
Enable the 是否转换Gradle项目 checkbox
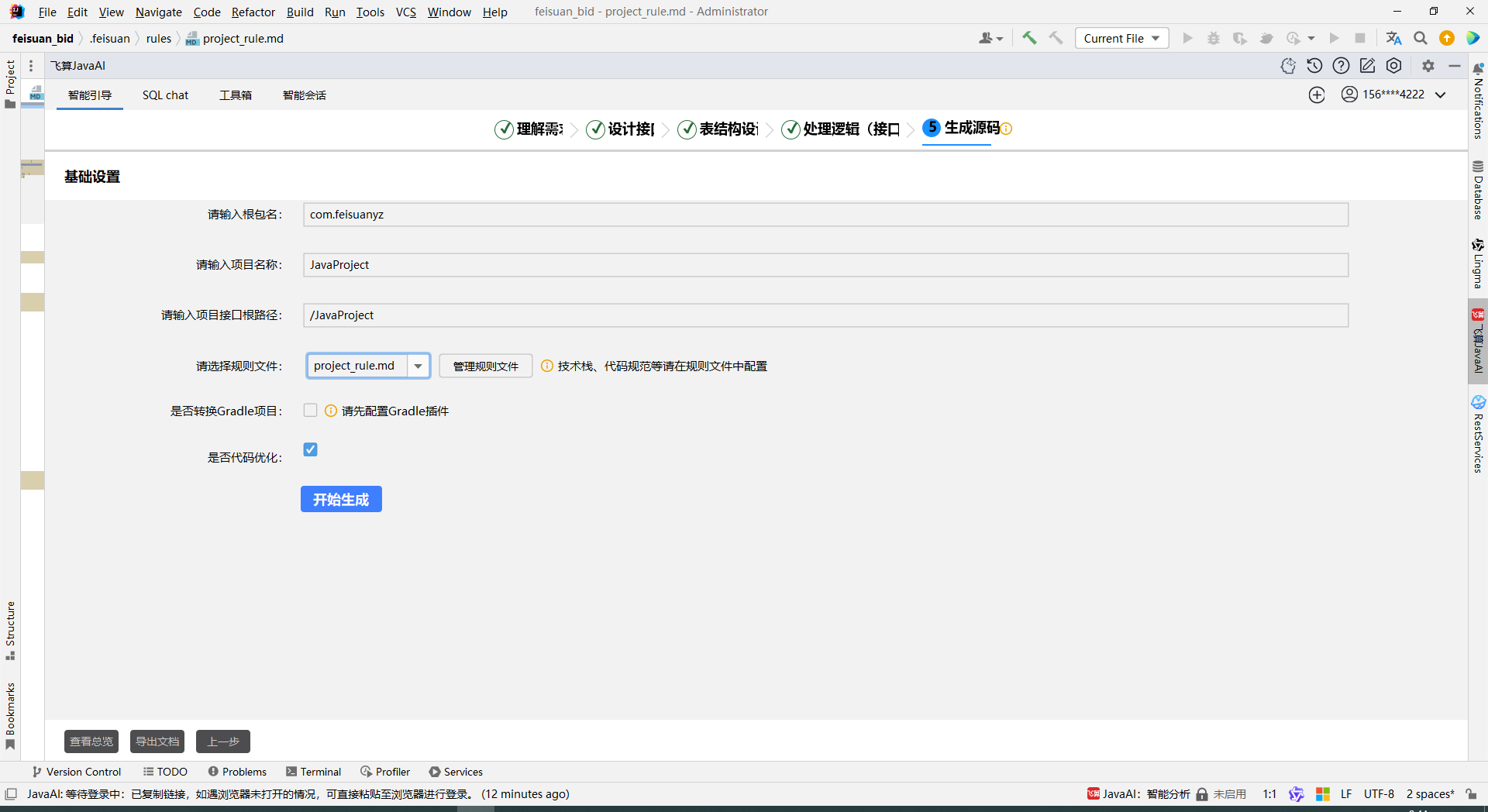coord(311,411)
